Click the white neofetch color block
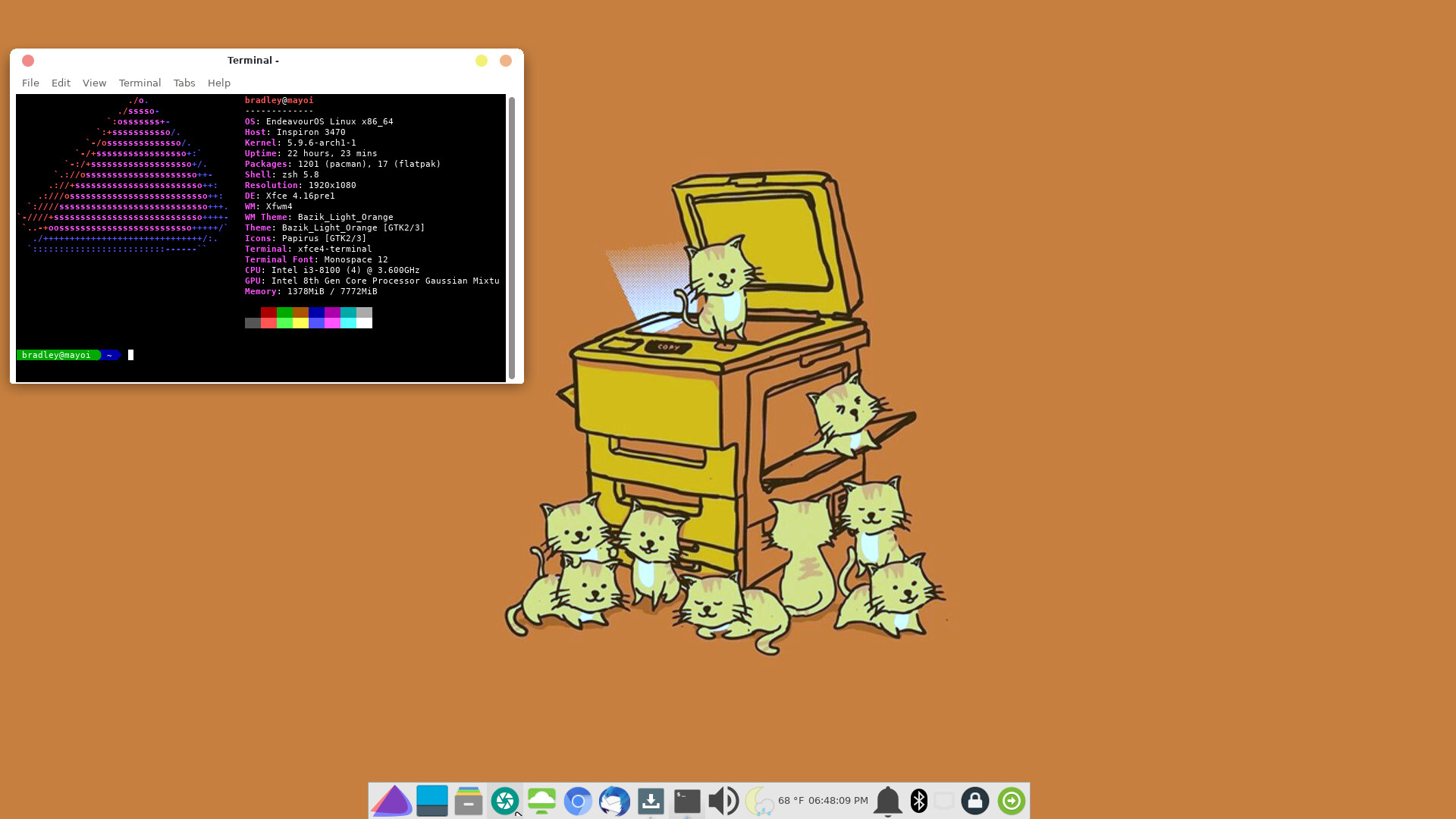 coord(364,323)
